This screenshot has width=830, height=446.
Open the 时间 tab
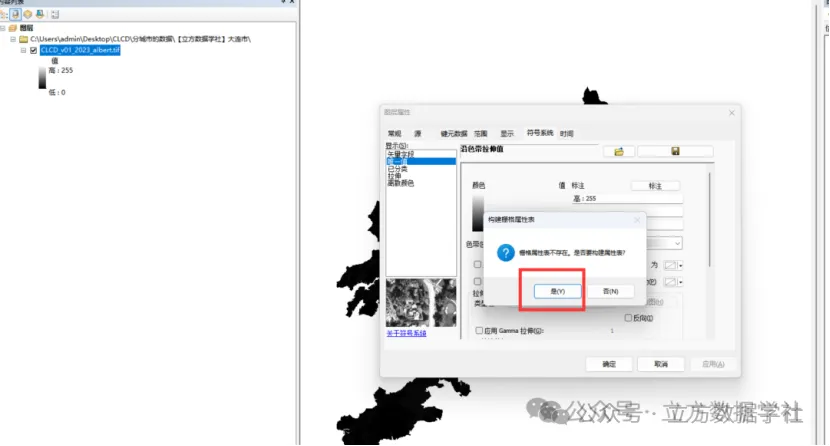pos(567,134)
